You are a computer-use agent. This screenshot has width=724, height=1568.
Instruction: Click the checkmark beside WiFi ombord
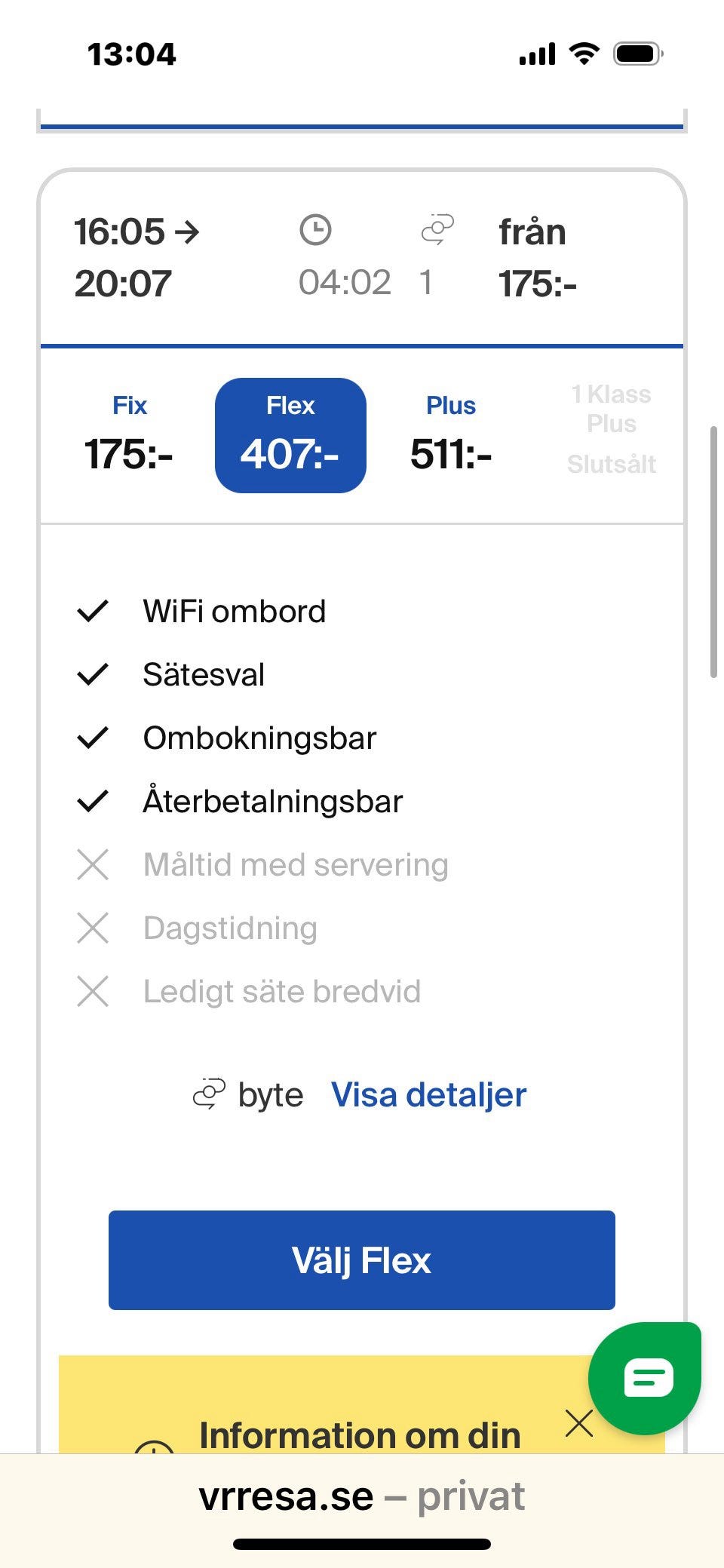click(93, 611)
